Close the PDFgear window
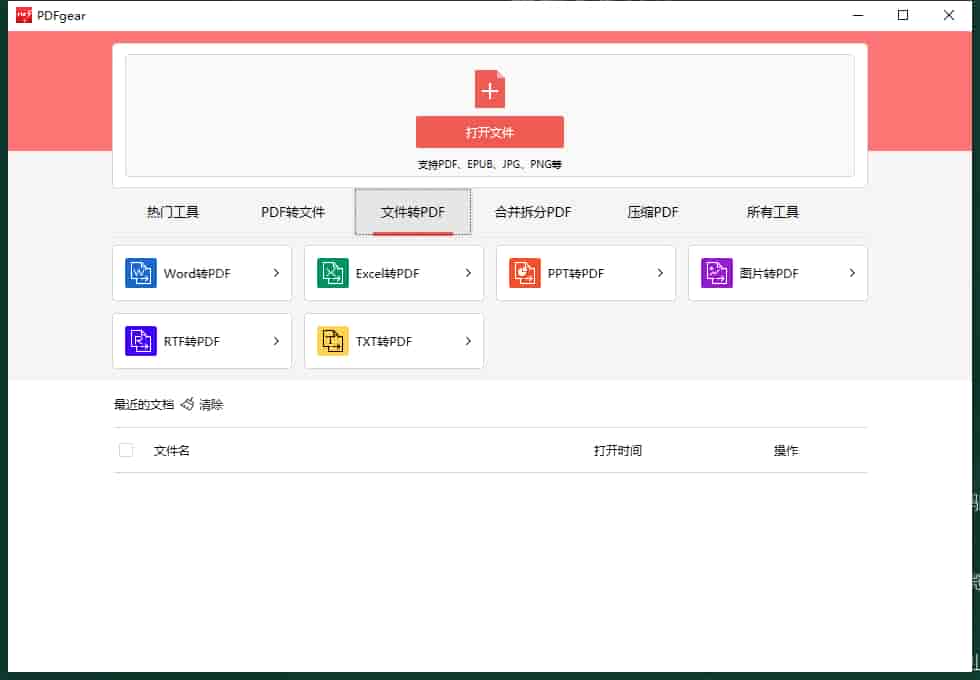Image resolution: width=980 pixels, height=680 pixels. tap(949, 15)
